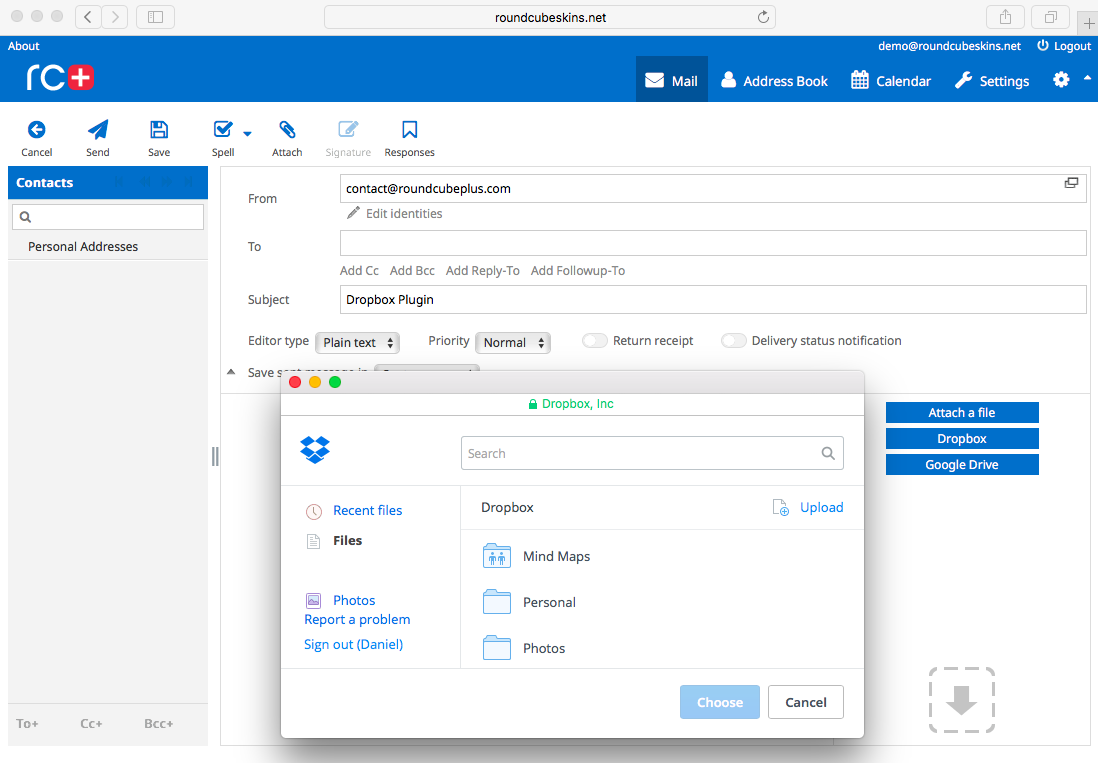Click the pop-out window icon in From field
Image resolution: width=1098 pixels, height=763 pixels.
(x=1071, y=183)
